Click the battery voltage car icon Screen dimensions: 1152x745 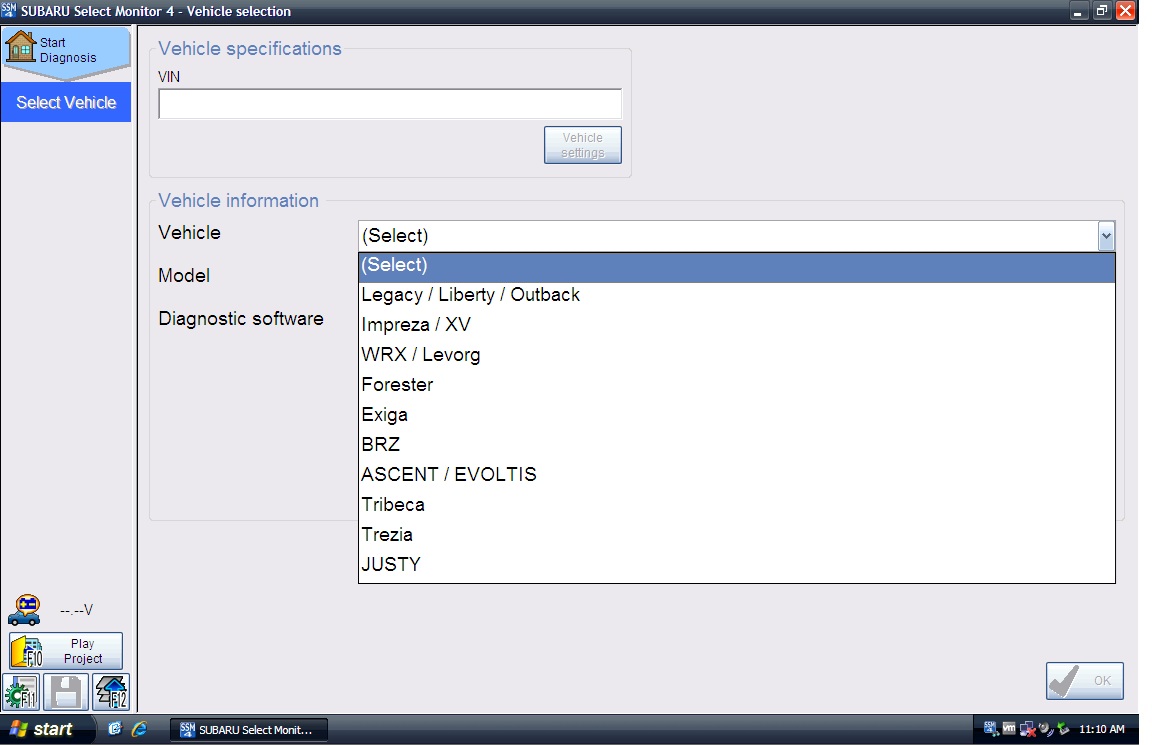point(24,610)
